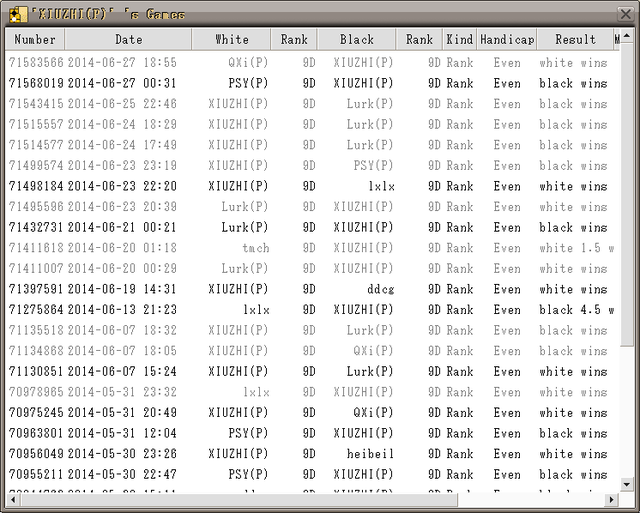Screen dimensions: 640x513
Task: Close the XIUZHI(P)'s Games window
Action: 625,14
